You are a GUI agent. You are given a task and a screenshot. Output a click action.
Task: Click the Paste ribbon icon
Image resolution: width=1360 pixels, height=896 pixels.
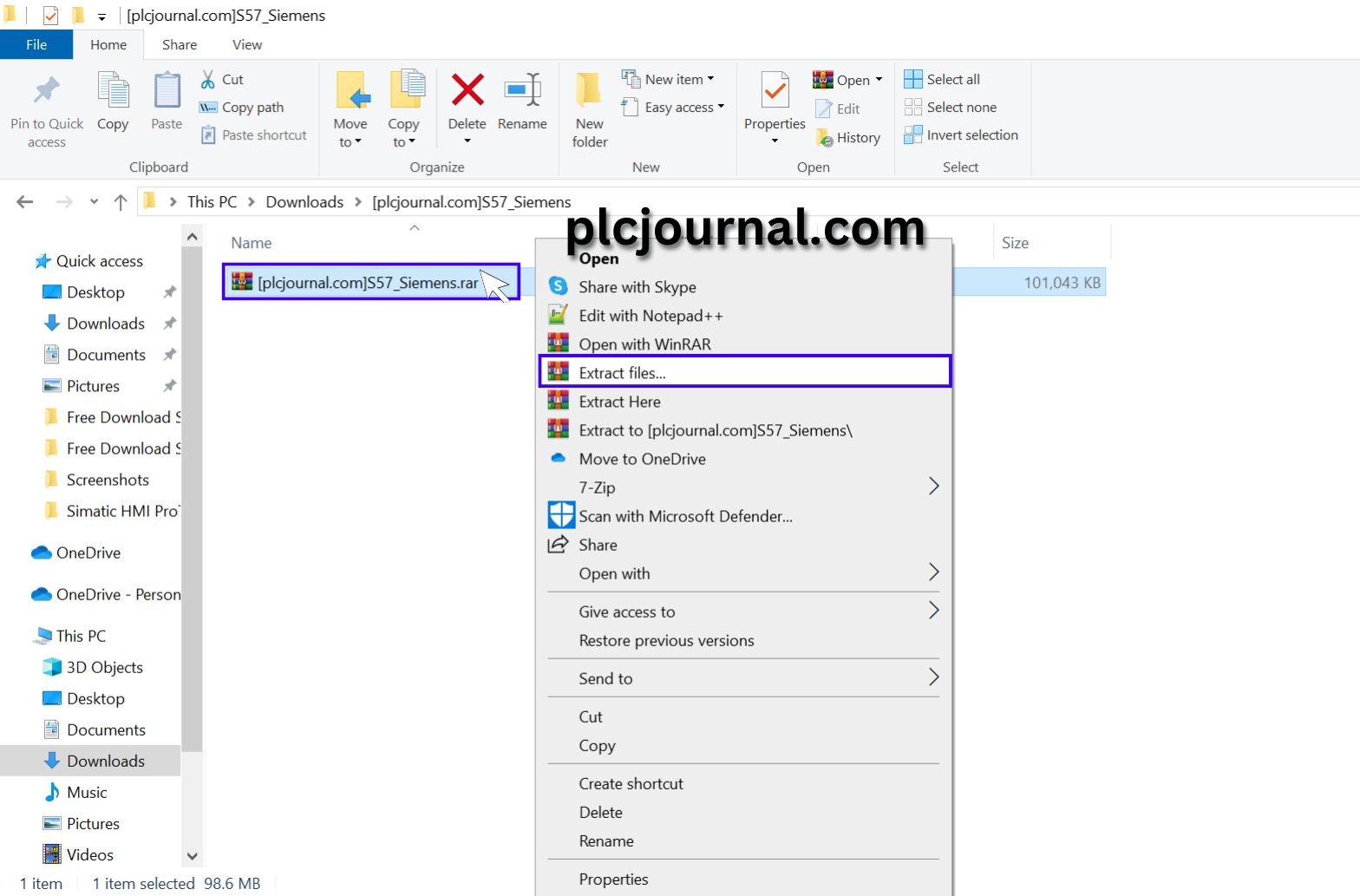click(167, 91)
